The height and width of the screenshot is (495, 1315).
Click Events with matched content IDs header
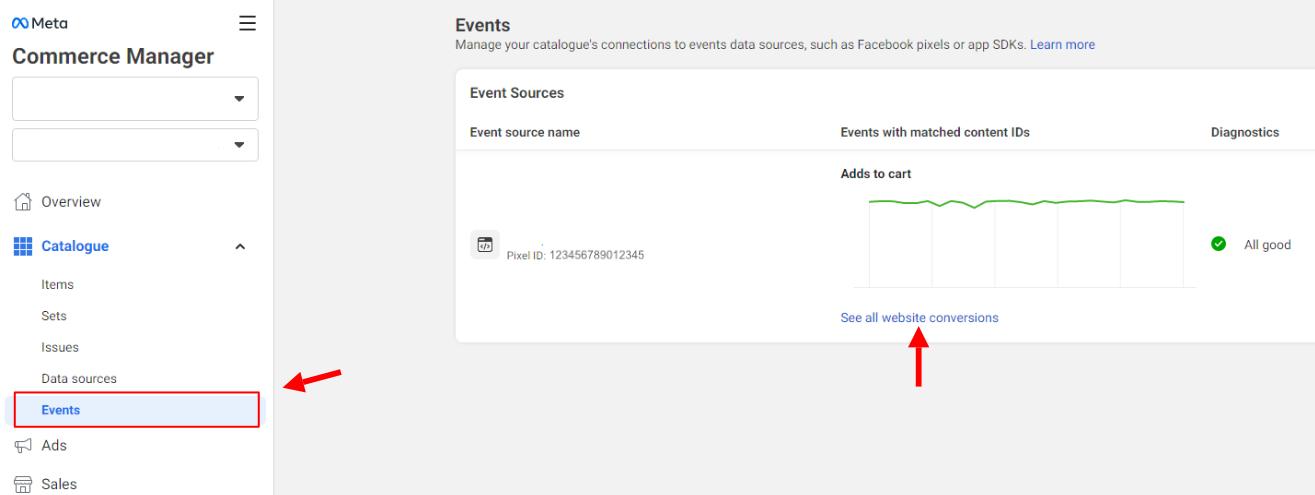pos(935,133)
